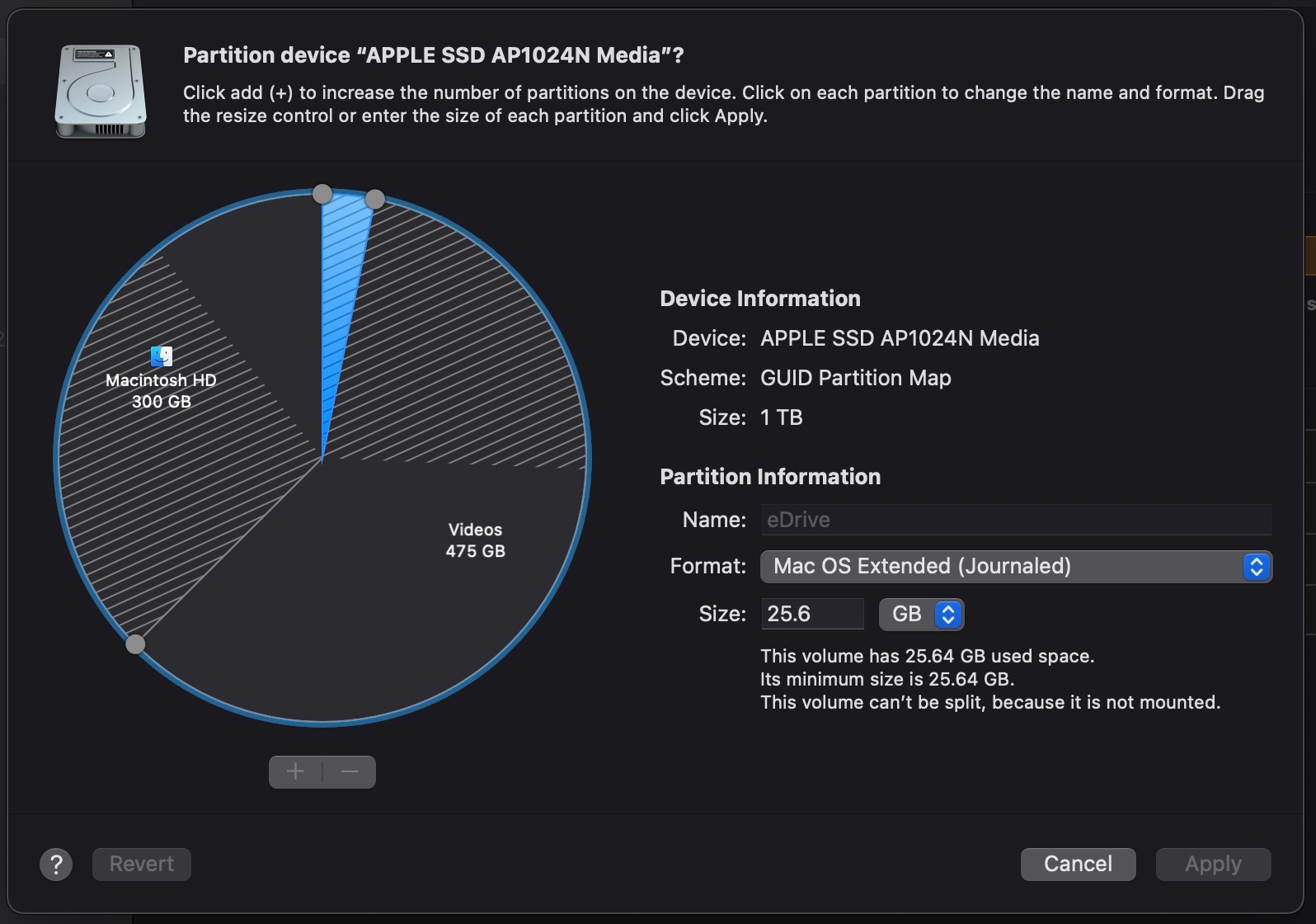Click the Name field containing eDrive
Screen dimensions: 1316x924
(x=1016, y=520)
